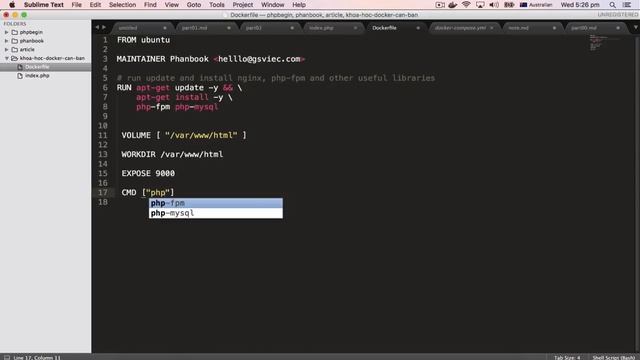Image resolution: width=640 pixels, height=360 pixels.
Task: Open the Shell Script (Bash) syntax selector
Action: tap(613, 357)
